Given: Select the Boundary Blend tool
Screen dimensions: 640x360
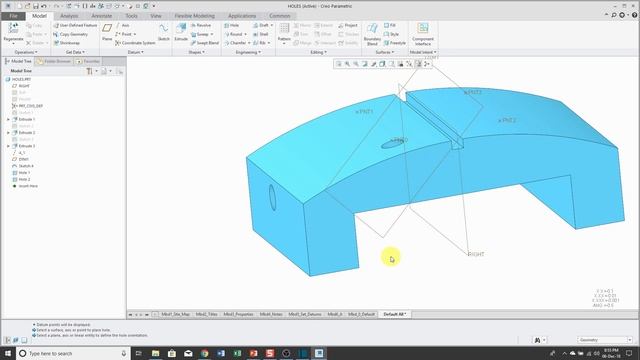Looking at the screenshot, I should pos(372,33).
